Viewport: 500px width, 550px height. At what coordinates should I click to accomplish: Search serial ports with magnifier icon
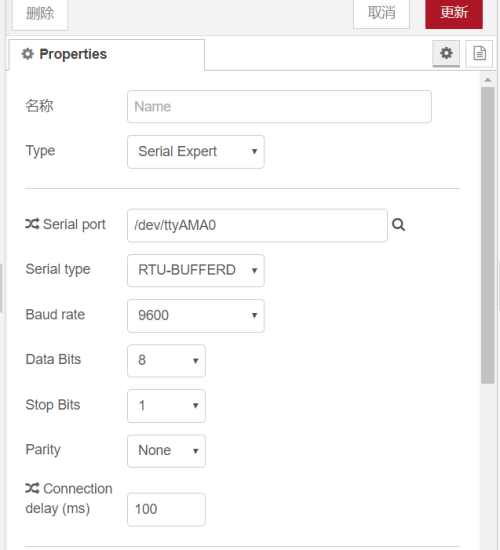(x=398, y=225)
